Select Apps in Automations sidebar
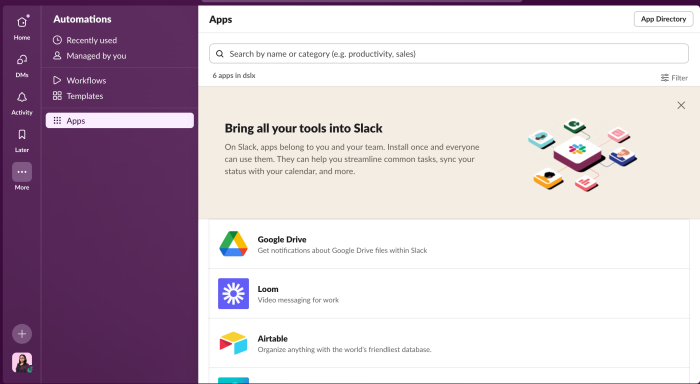The height and width of the screenshot is (384, 700). click(120, 121)
